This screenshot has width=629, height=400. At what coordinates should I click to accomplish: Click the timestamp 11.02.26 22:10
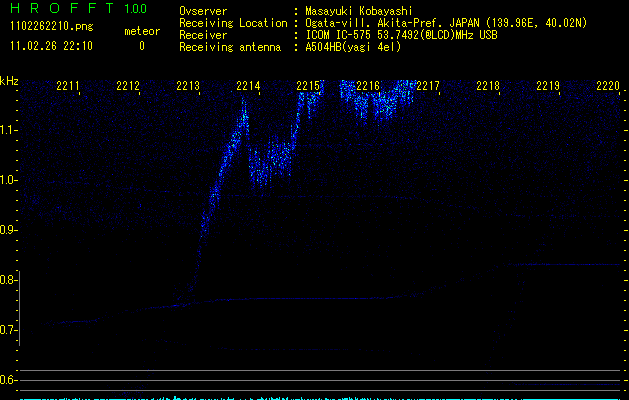[51, 46]
